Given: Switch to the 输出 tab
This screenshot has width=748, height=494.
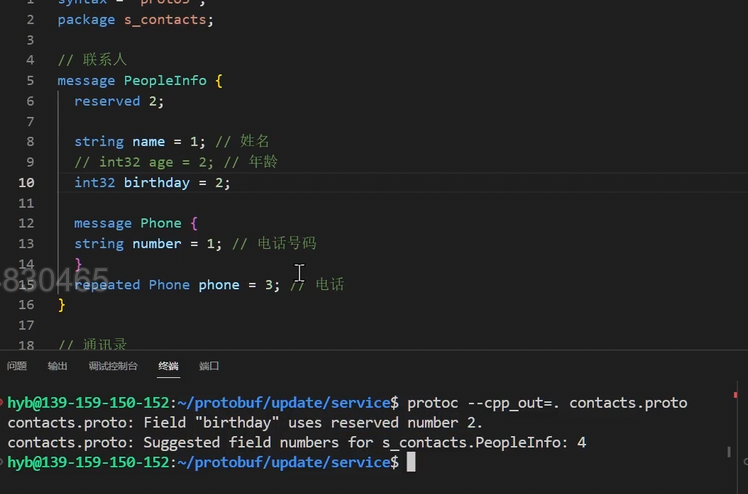Looking at the screenshot, I should coord(57,366).
